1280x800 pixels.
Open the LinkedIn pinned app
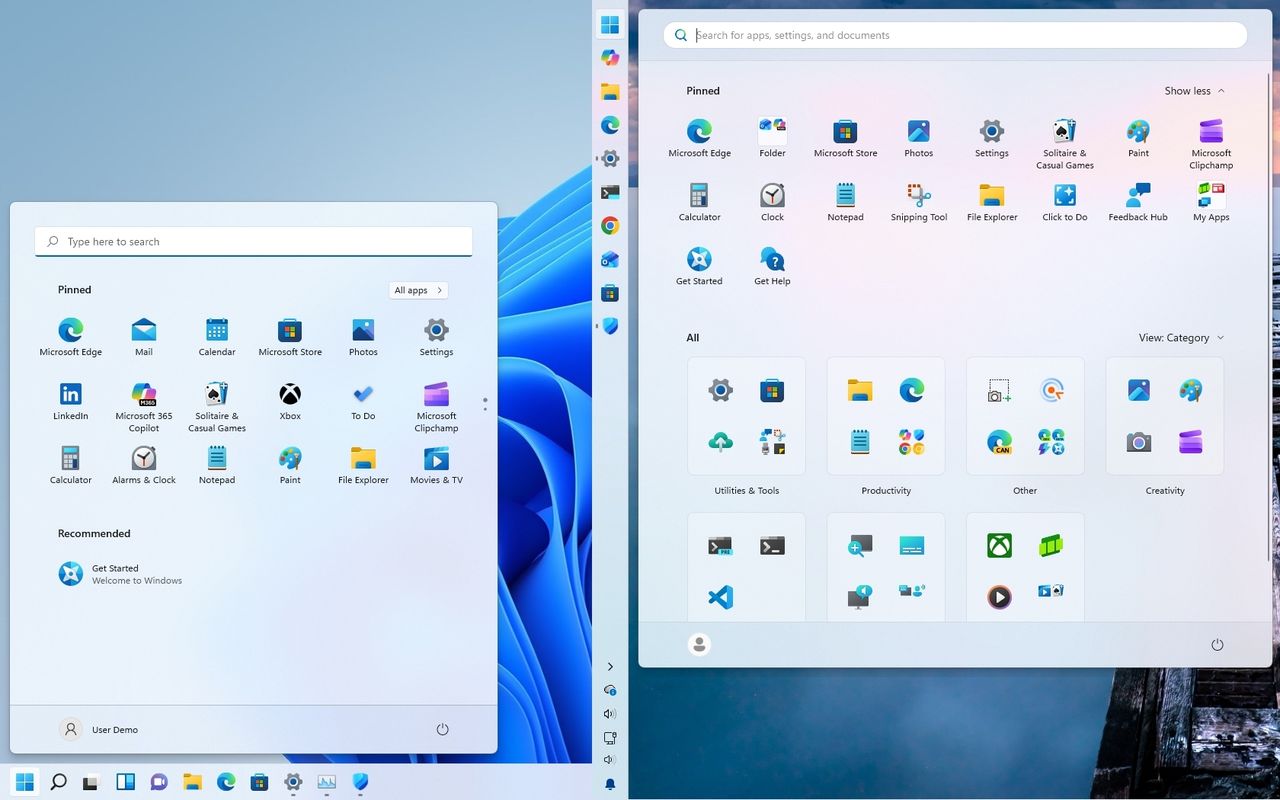pos(70,401)
